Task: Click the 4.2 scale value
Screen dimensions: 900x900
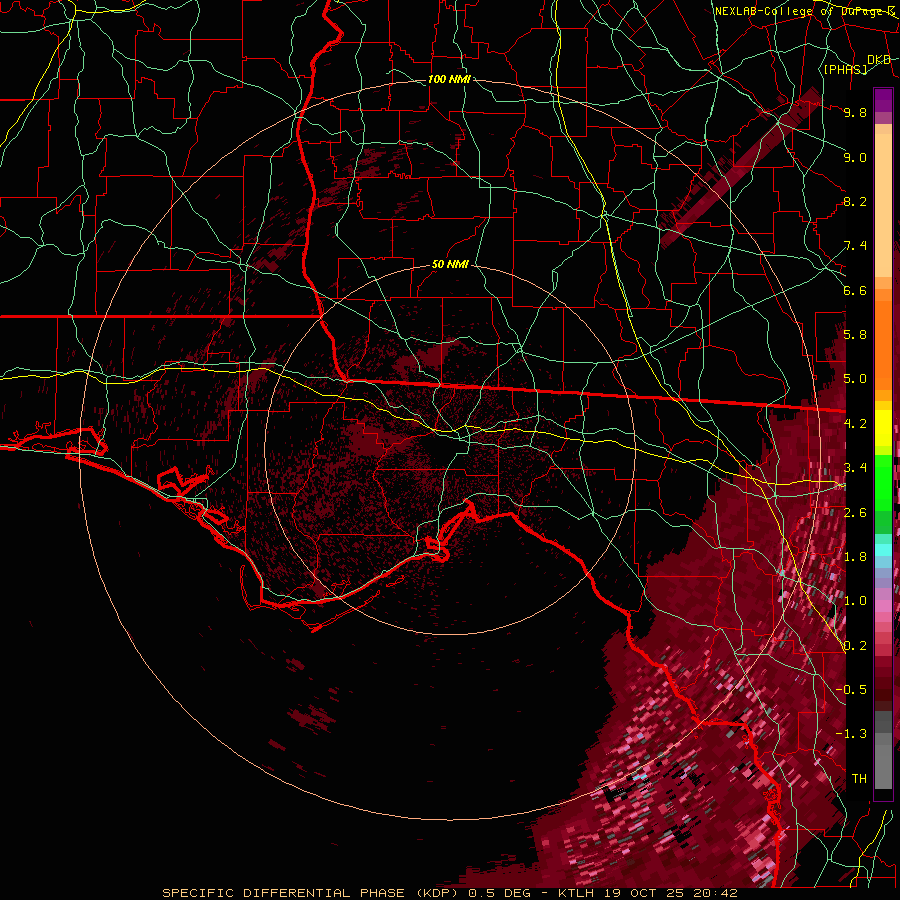Action: coord(855,424)
